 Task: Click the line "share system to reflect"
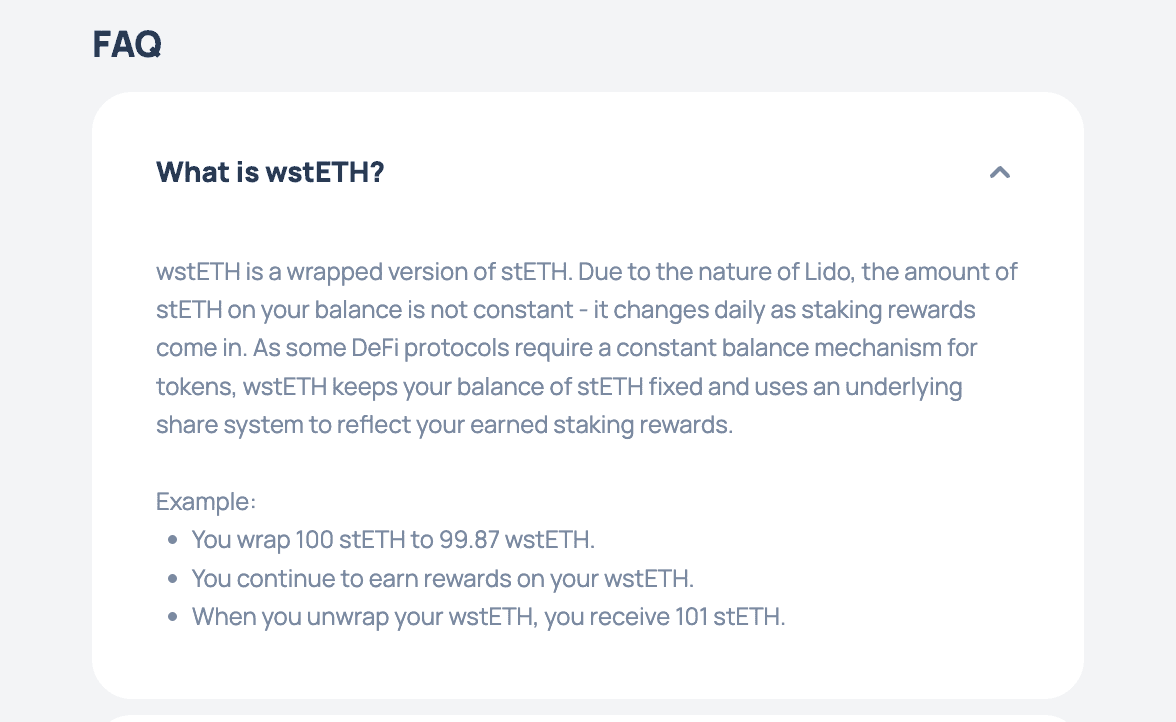coord(444,424)
